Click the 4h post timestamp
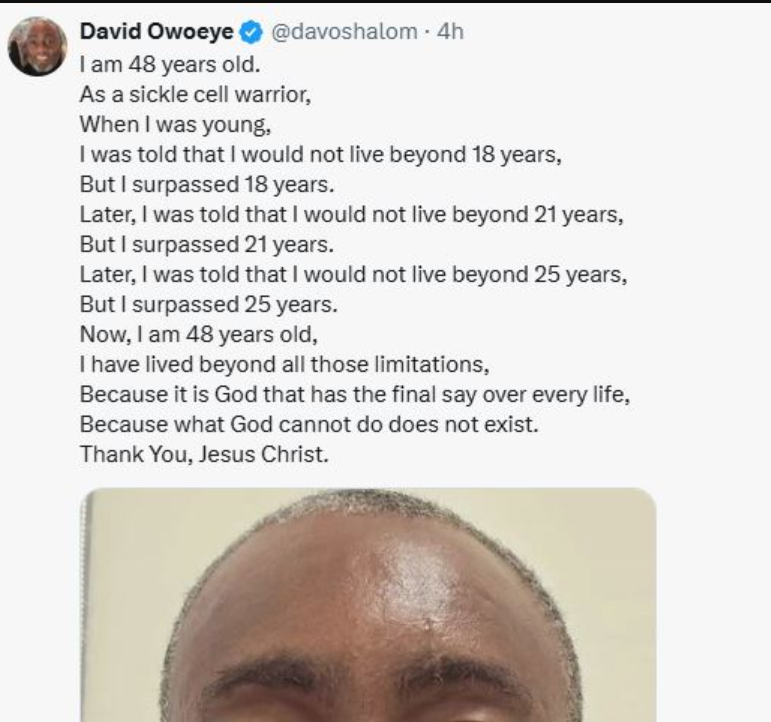Viewport: 771px width, 722px height. tap(452, 32)
